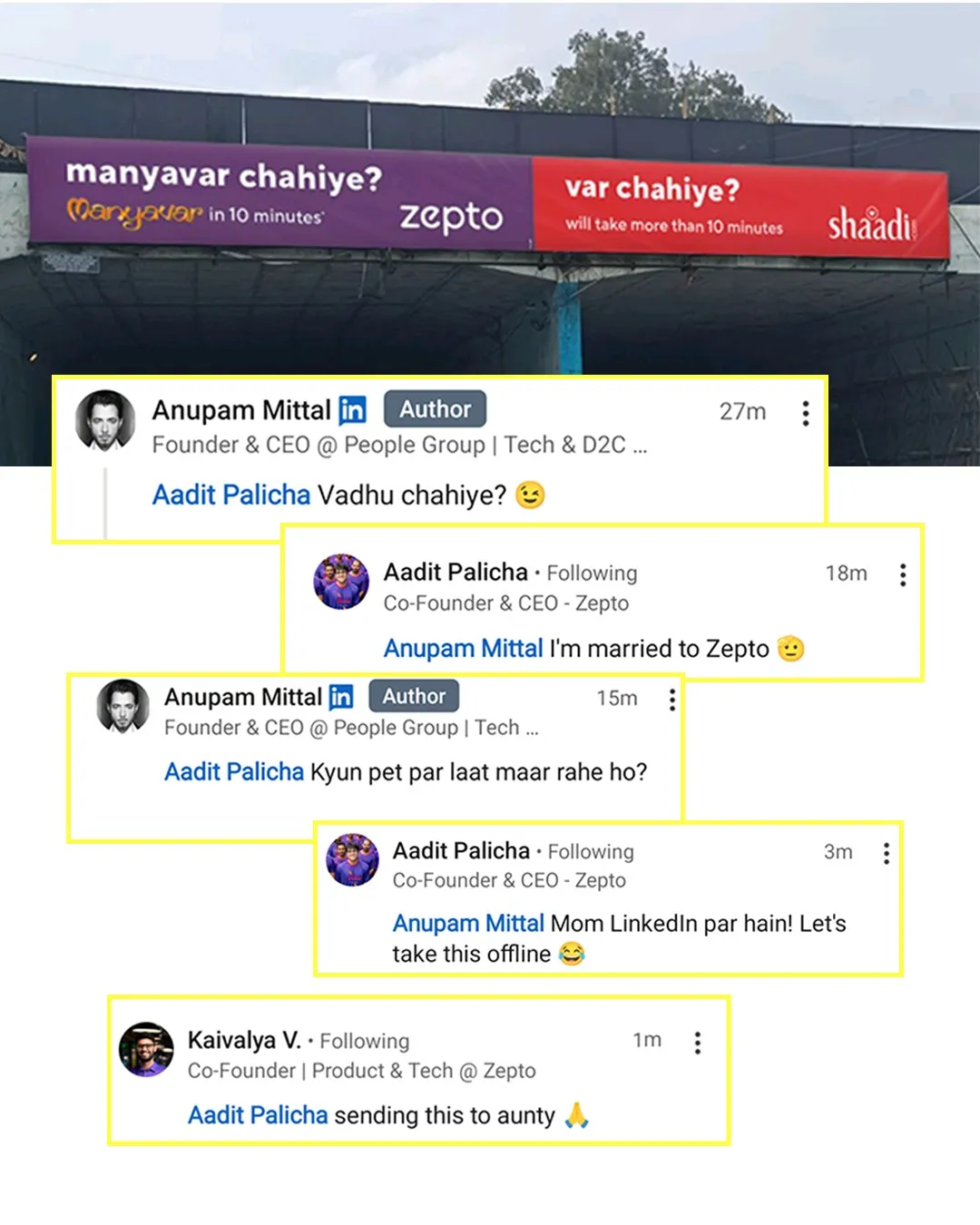Click Aadit Palicha mention in Kyun pet par comment
The width and height of the screenshot is (980, 1225).
point(234,771)
